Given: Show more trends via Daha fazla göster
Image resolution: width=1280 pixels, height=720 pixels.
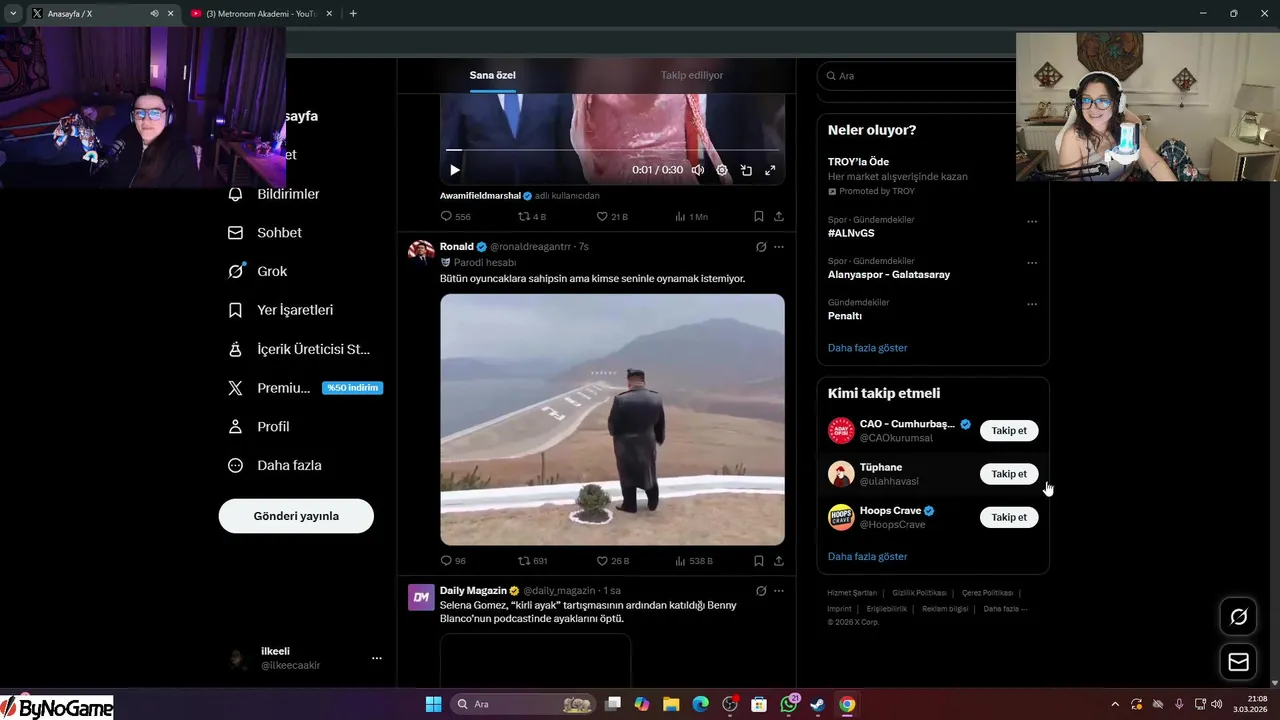Looking at the screenshot, I should pos(868,348).
